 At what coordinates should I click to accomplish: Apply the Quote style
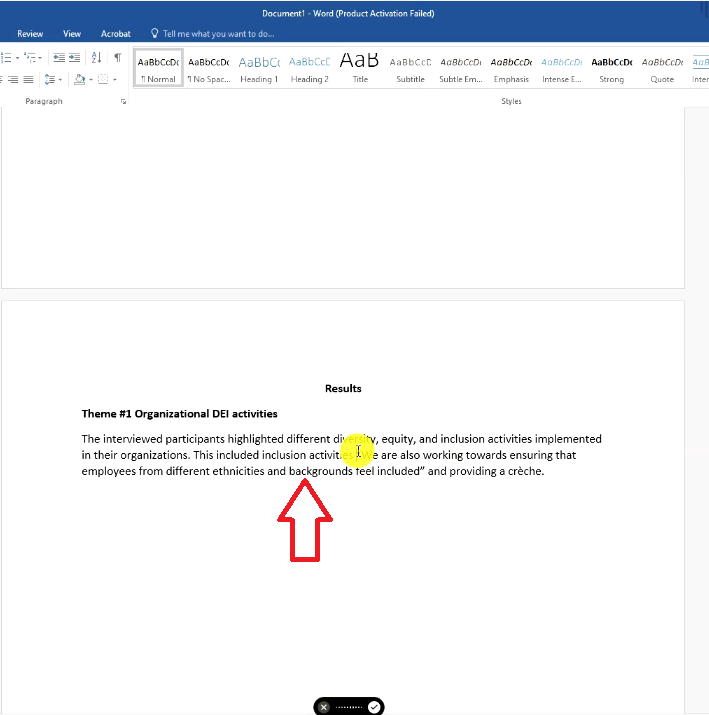pos(662,68)
